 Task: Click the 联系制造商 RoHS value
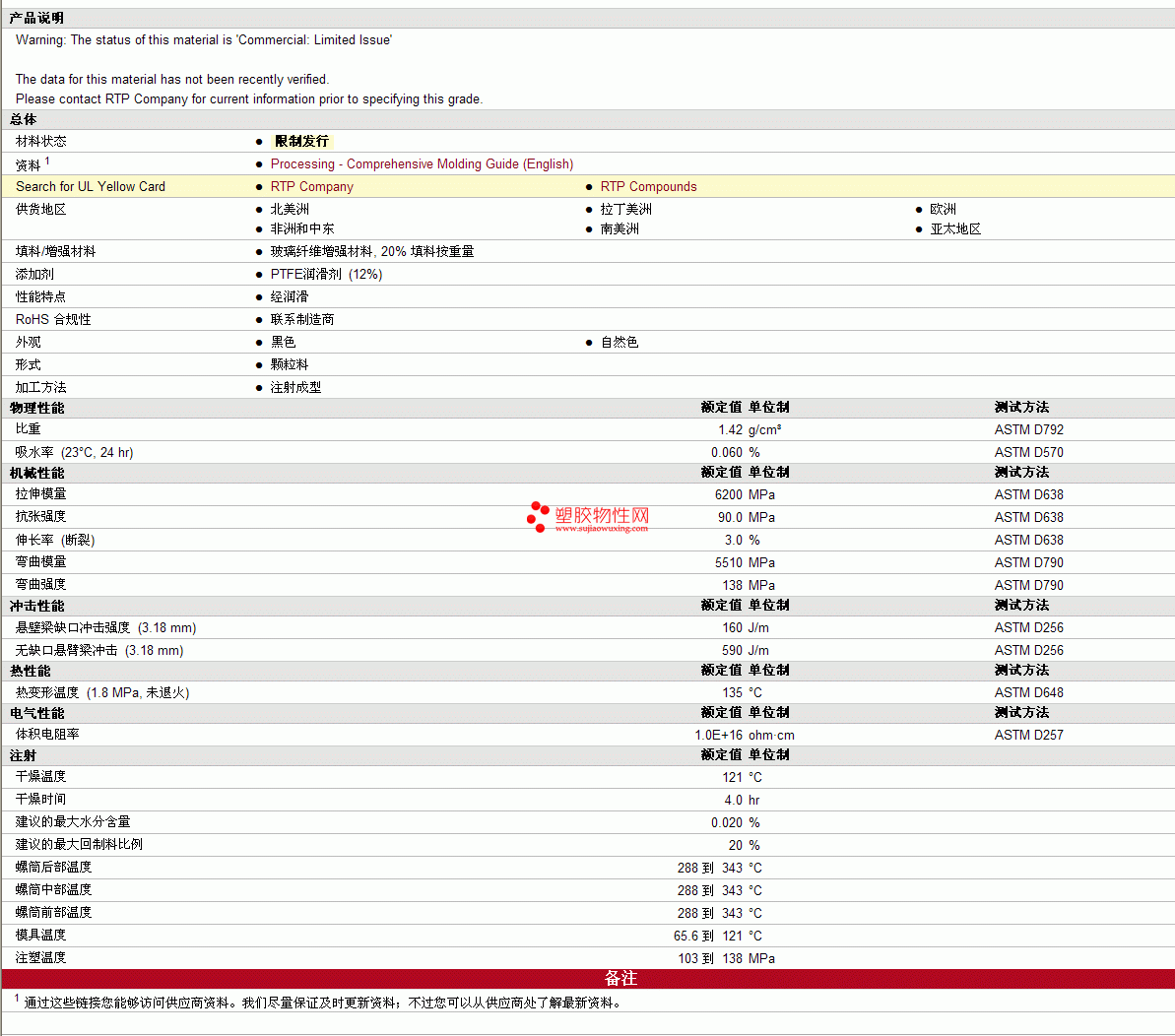(x=302, y=319)
